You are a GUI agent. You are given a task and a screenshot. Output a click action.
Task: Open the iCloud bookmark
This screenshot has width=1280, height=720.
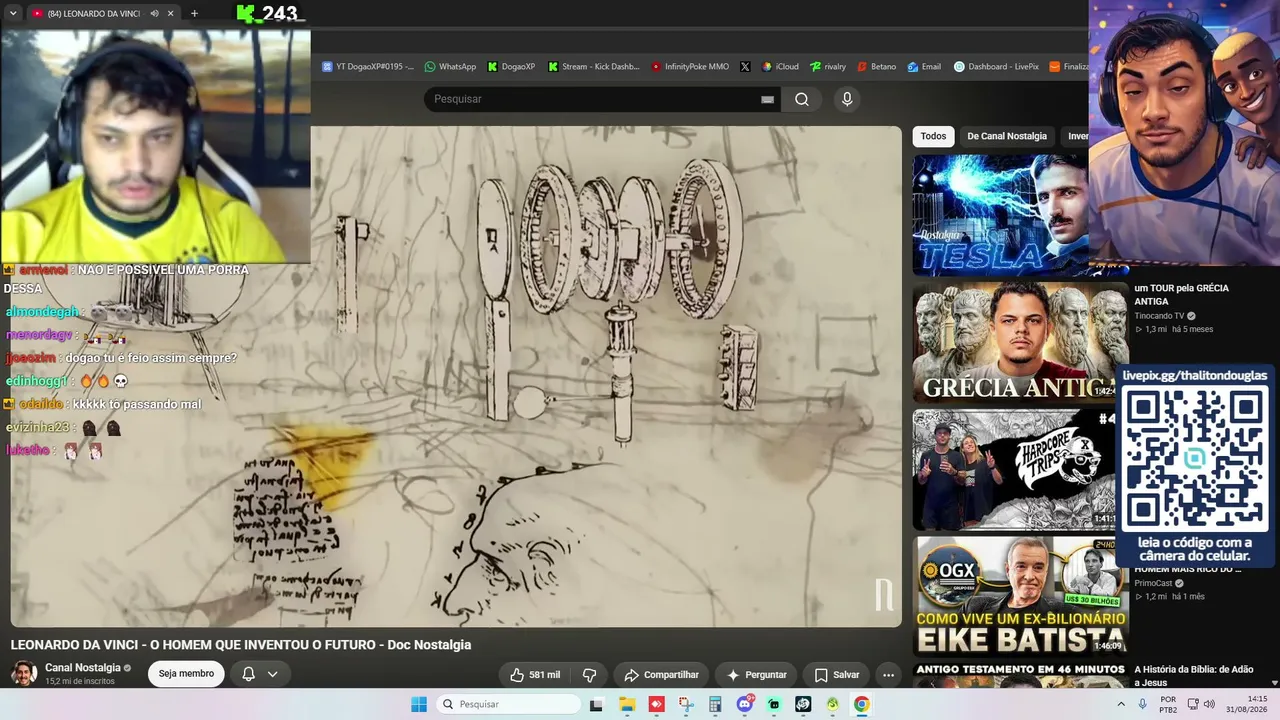coord(780,67)
